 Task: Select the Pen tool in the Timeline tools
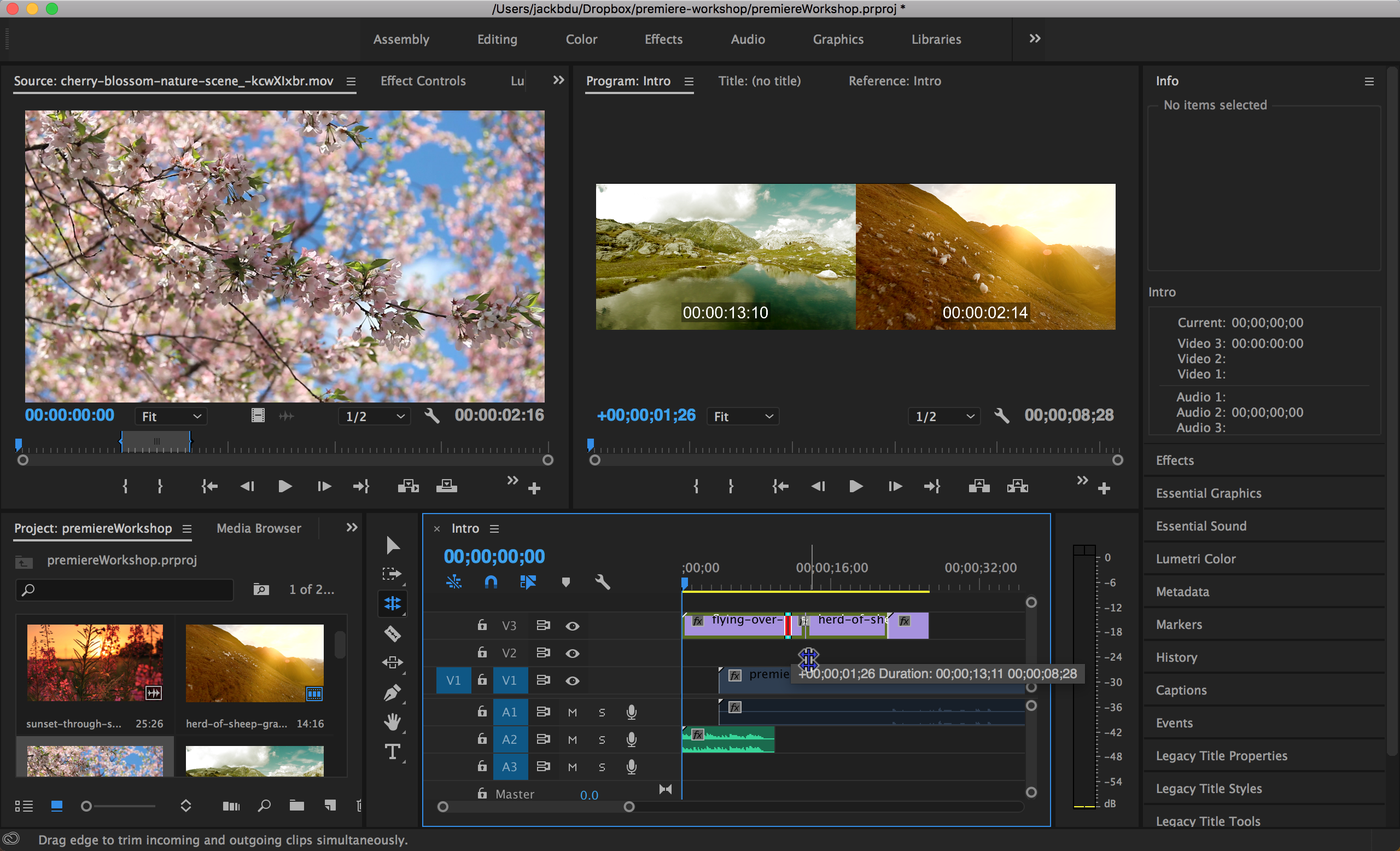pyautogui.click(x=393, y=692)
